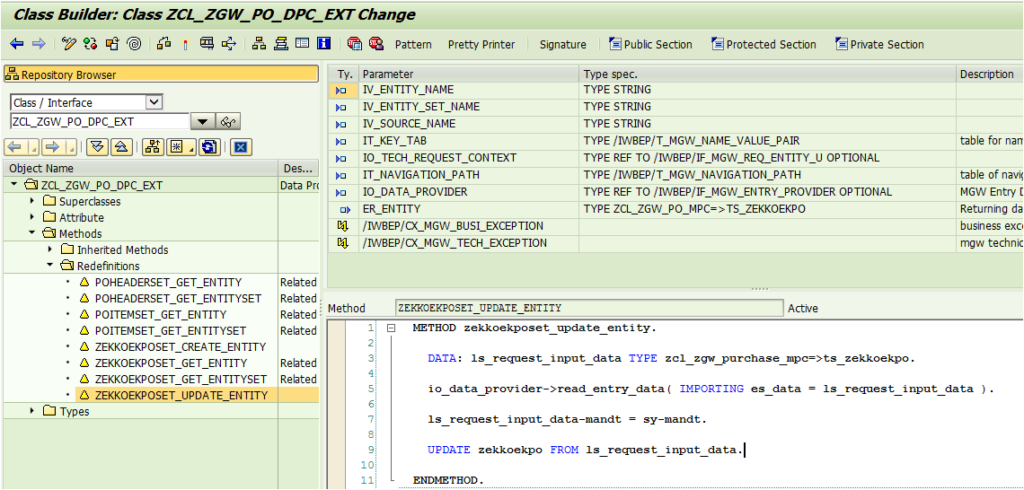Viewport: 1024px width, 490px height.
Task: Select ZEKKOEKPOSET_CREATE_ENTITY method
Action: 181,347
